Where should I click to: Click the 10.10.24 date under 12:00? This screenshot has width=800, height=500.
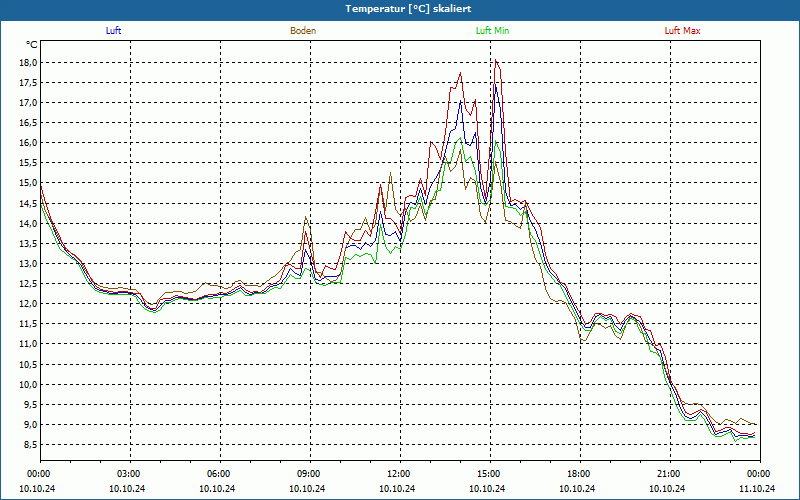(397, 488)
